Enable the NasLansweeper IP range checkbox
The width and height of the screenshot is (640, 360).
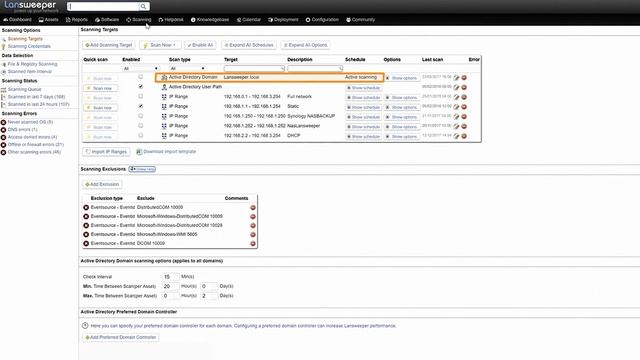click(x=141, y=126)
